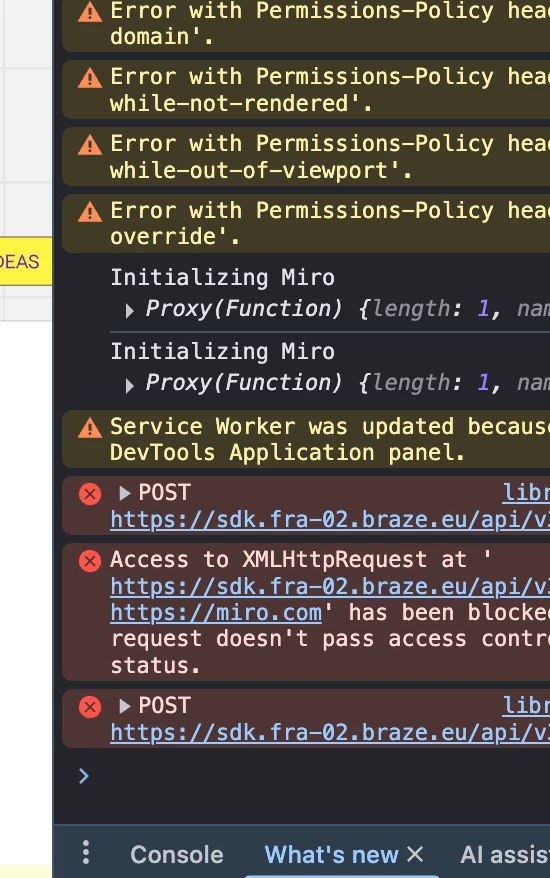Select the second 'Initializing Miro' log text
This screenshot has height=878, width=550.
point(222,352)
